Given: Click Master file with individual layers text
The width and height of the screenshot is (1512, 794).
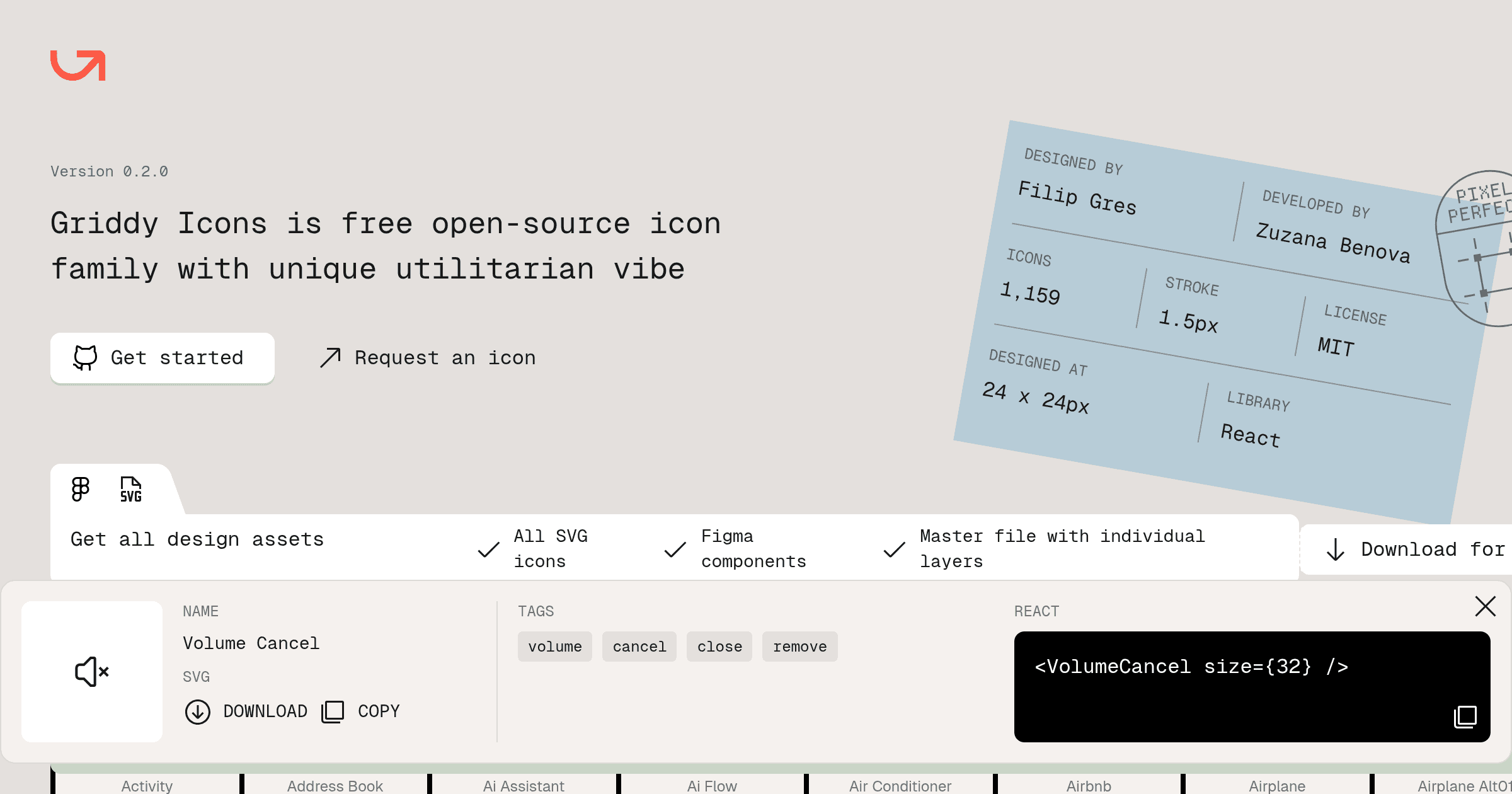Looking at the screenshot, I should [x=1062, y=549].
